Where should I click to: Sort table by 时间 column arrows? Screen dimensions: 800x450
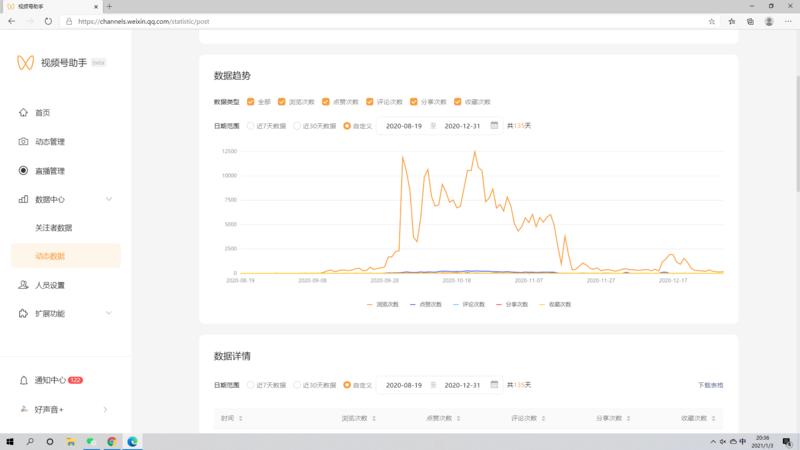click(241, 418)
